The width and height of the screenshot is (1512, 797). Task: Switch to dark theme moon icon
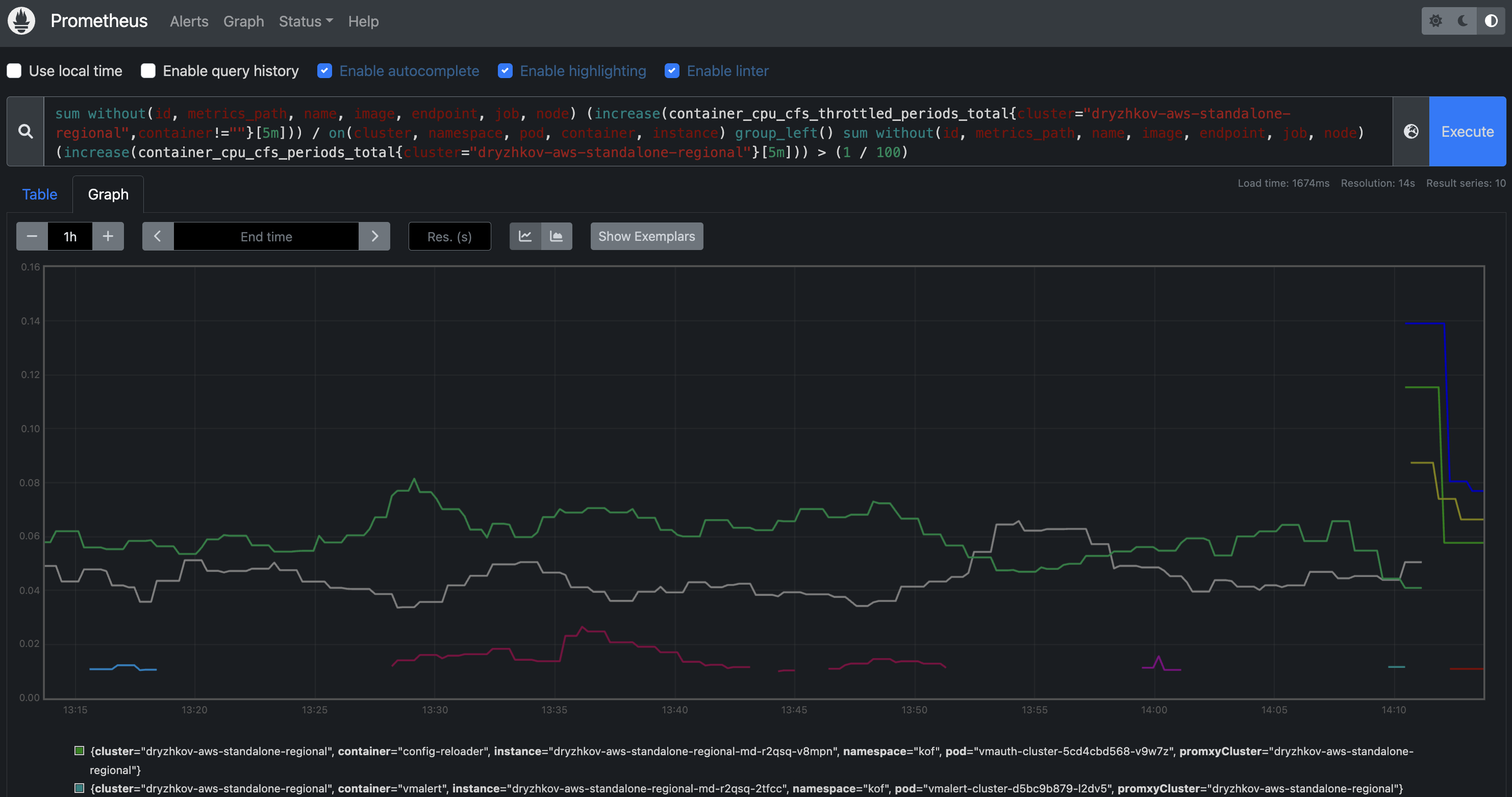(1463, 21)
